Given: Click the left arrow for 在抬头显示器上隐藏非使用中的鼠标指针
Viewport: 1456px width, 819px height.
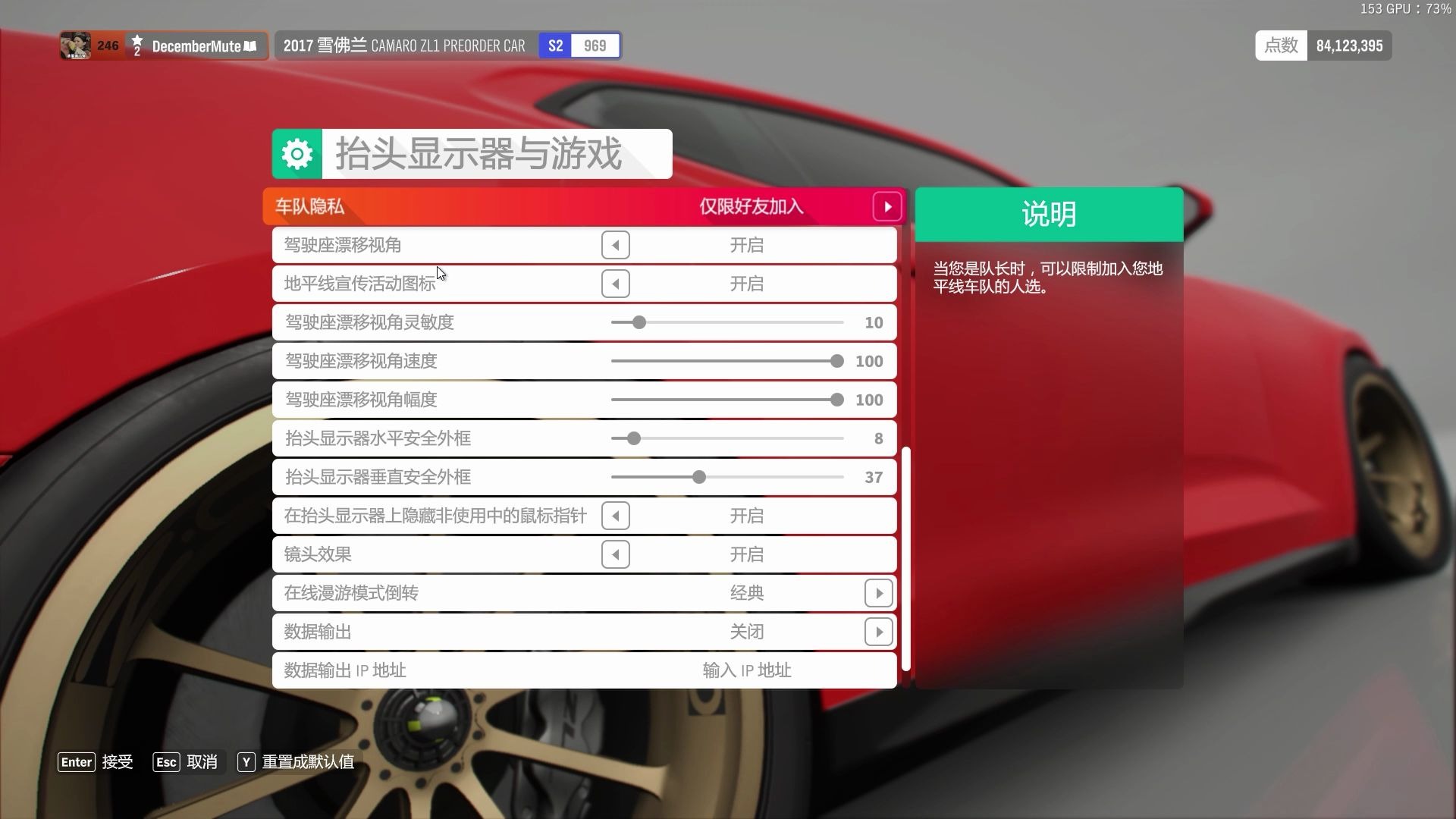Looking at the screenshot, I should click(x=615, y=516).
